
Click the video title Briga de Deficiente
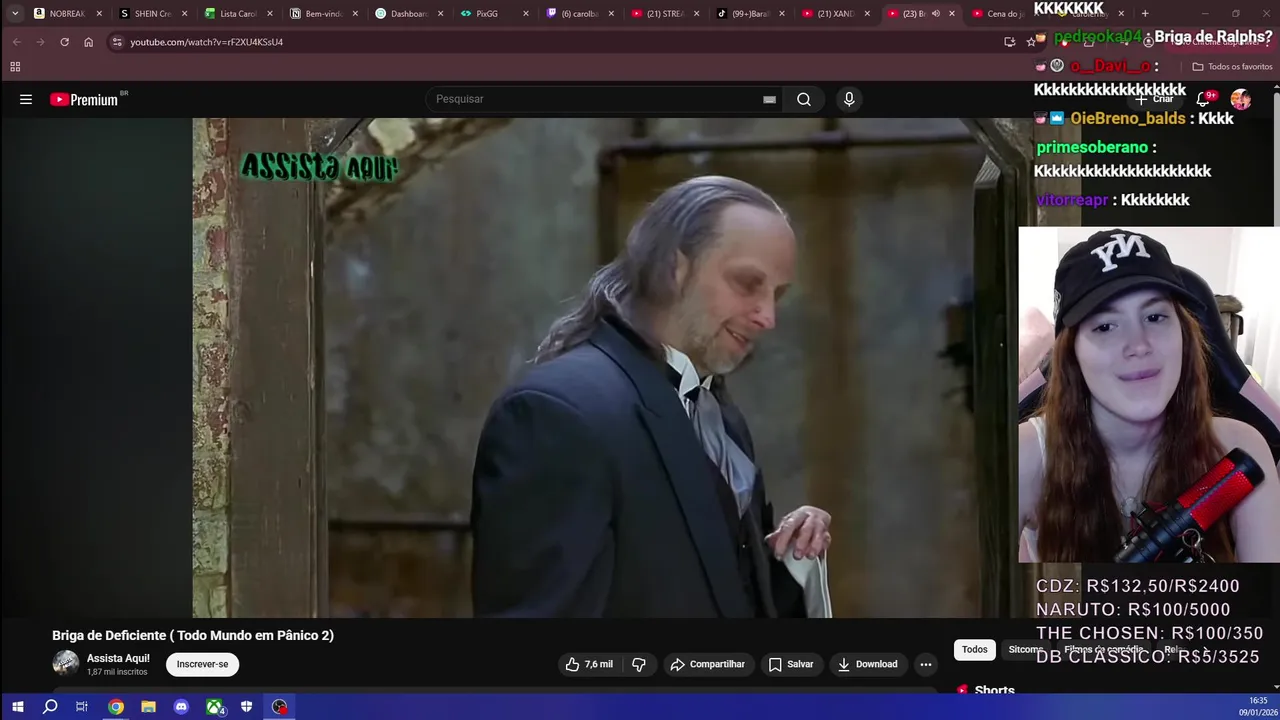tap(193, 635)
